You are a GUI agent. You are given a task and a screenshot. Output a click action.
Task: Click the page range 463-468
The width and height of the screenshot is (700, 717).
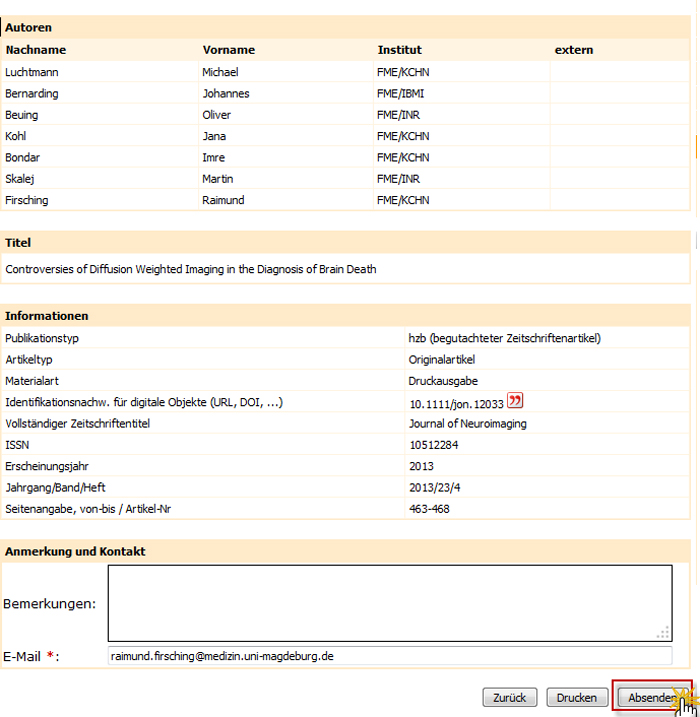pos(431,509)
